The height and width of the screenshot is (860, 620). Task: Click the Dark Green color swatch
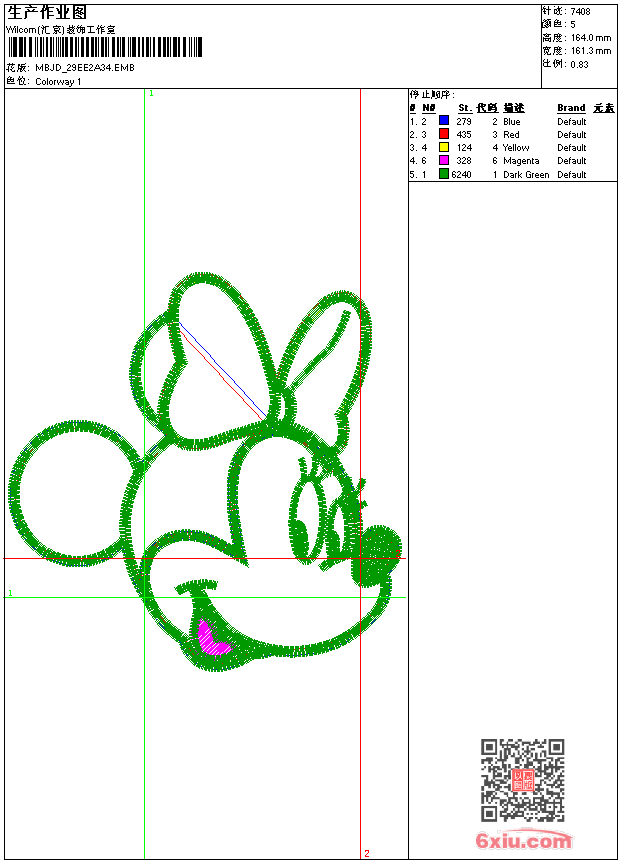tap(444, 174)
